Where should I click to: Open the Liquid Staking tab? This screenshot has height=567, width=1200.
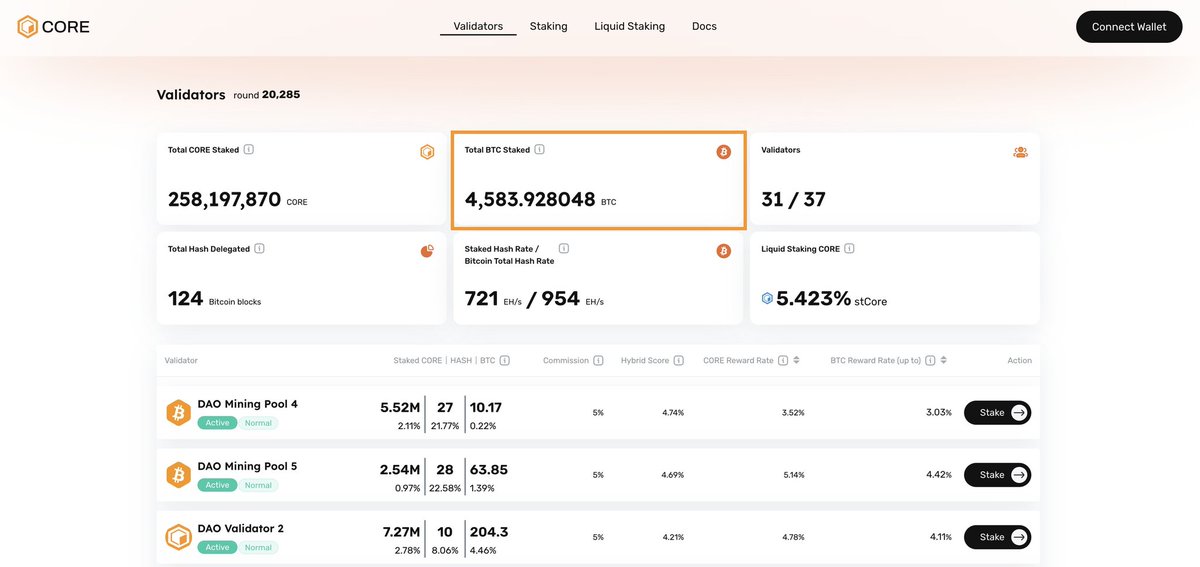[x=629, y=26]
